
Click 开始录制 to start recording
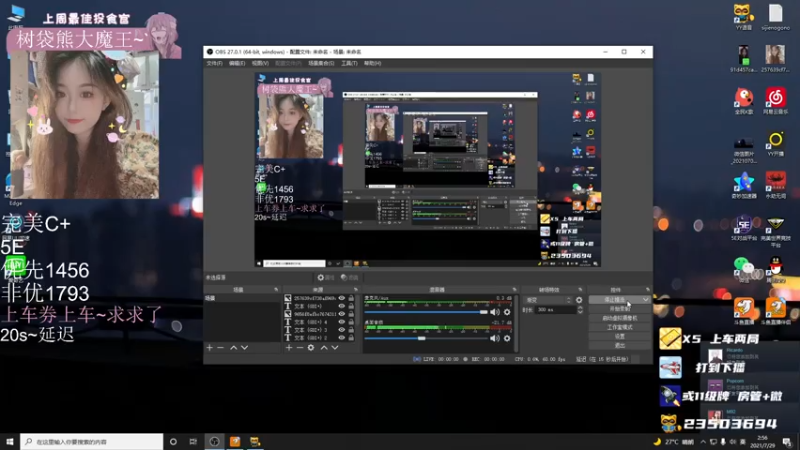point(619,309)
